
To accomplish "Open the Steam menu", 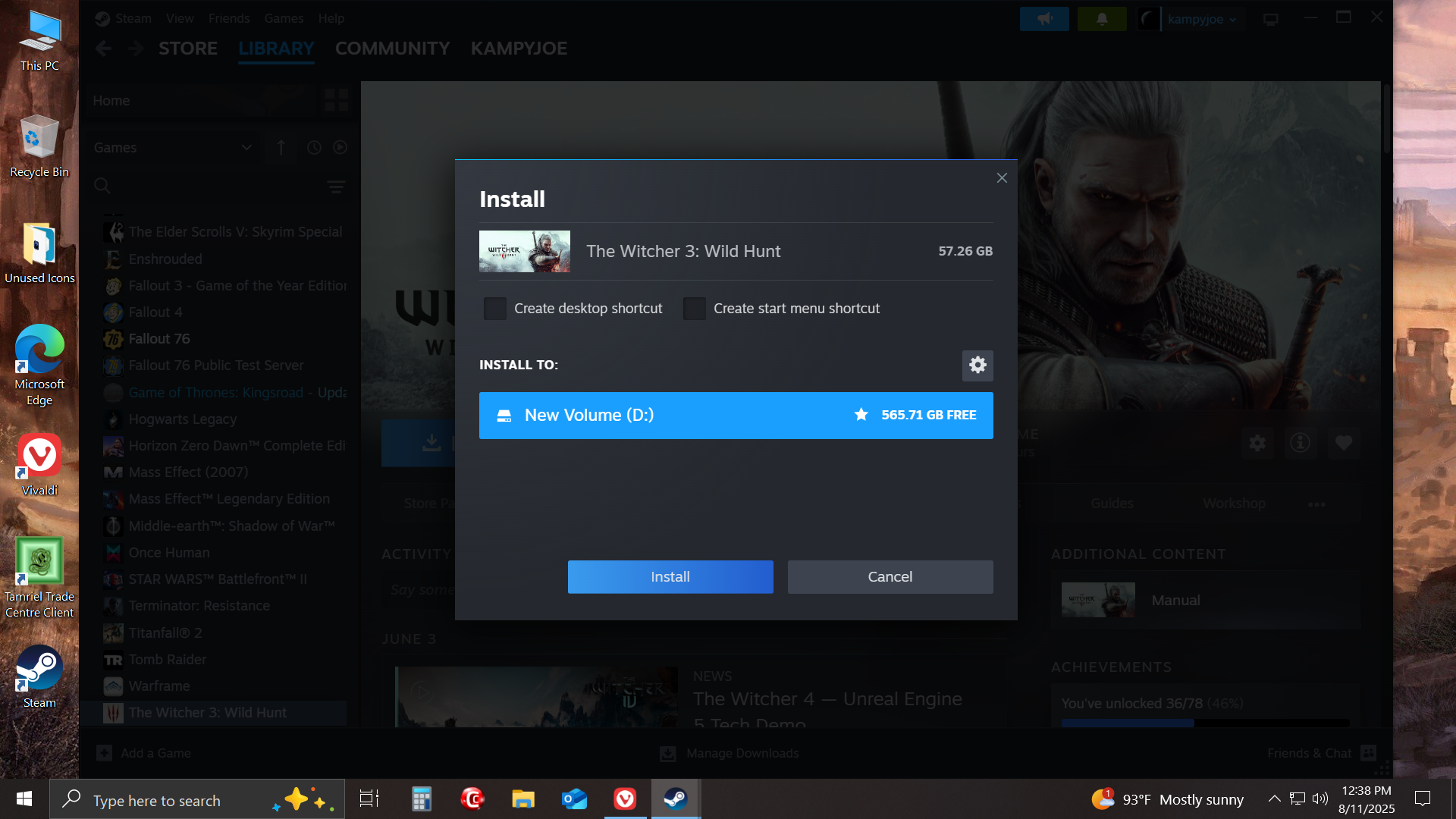I will pyautogui.click(x=133, y=18).
